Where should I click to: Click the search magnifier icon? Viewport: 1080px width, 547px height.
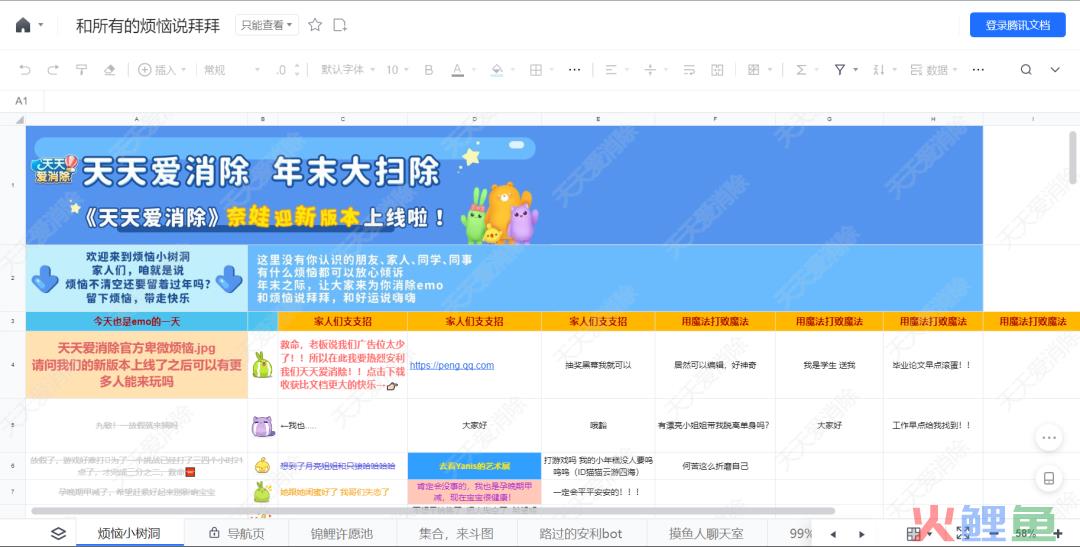point(1026,70)
